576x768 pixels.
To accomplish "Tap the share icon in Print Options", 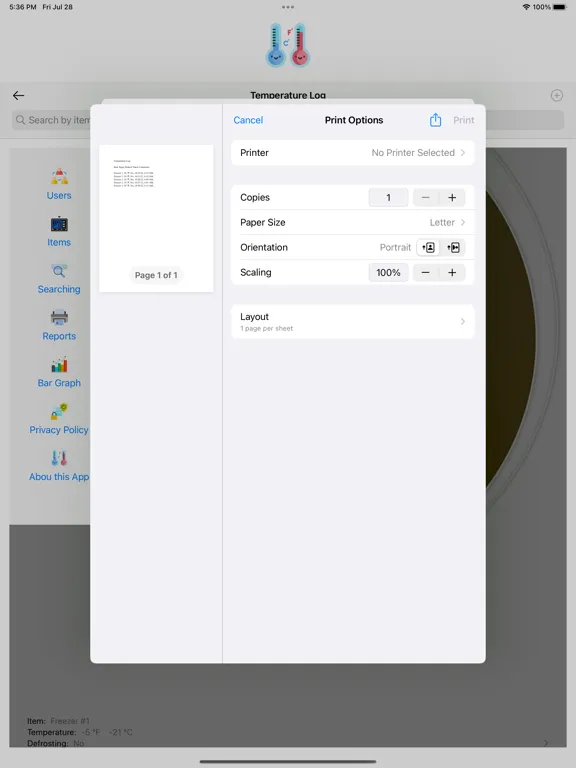I will (x=435, y=120).
